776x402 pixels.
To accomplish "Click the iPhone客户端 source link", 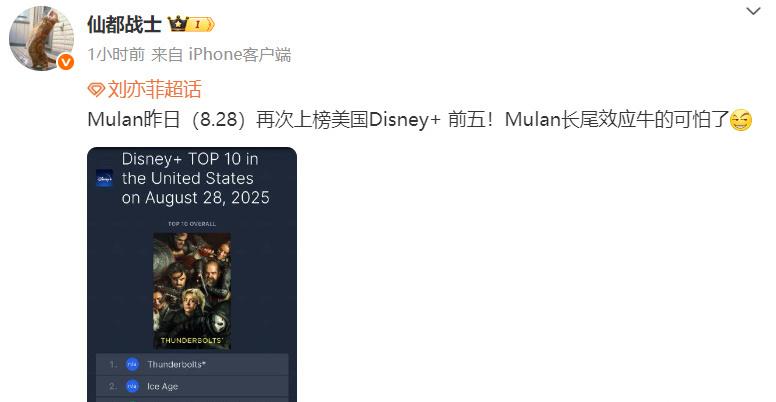I will point(240,54).
